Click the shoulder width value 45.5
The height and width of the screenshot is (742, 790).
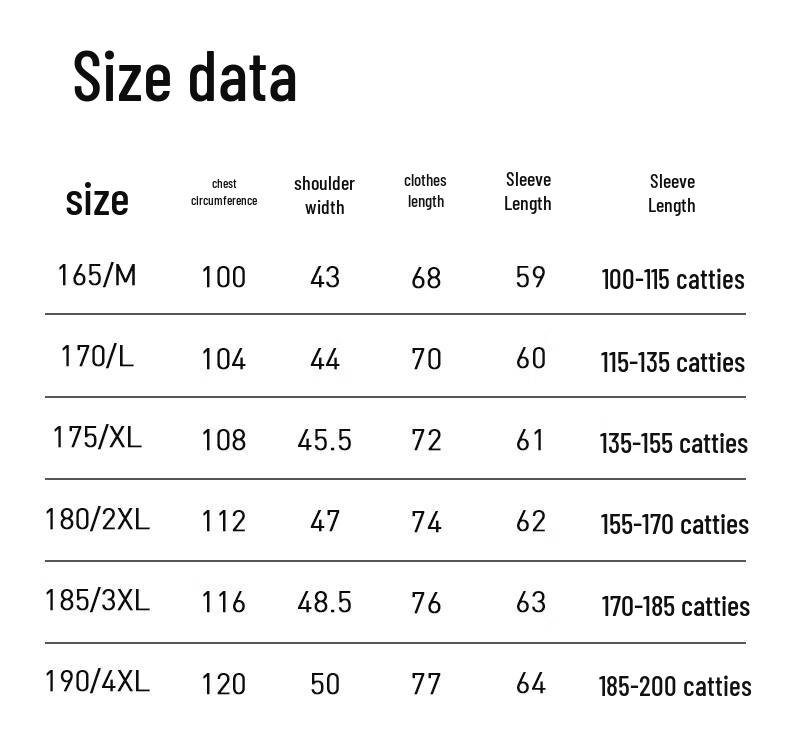point(324,440)
